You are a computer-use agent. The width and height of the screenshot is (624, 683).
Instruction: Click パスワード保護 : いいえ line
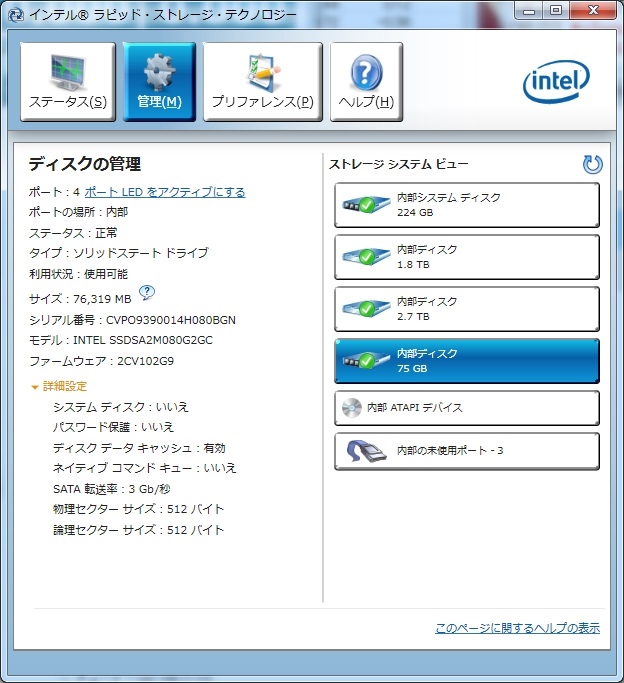pos(113,427)
